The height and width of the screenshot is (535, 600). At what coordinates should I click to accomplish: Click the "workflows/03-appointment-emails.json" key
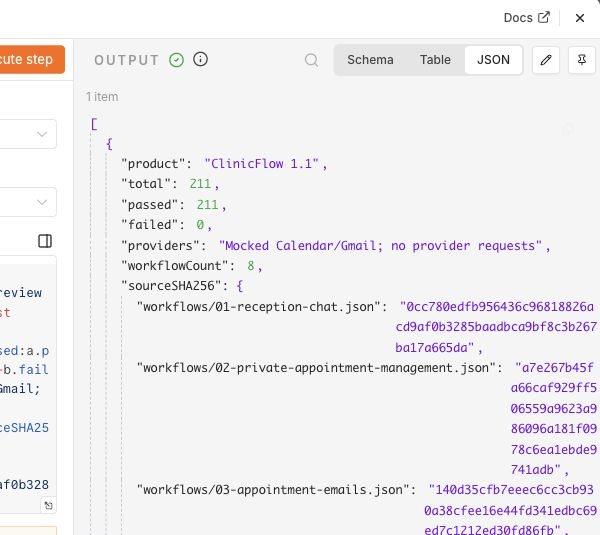click(273, 490)
